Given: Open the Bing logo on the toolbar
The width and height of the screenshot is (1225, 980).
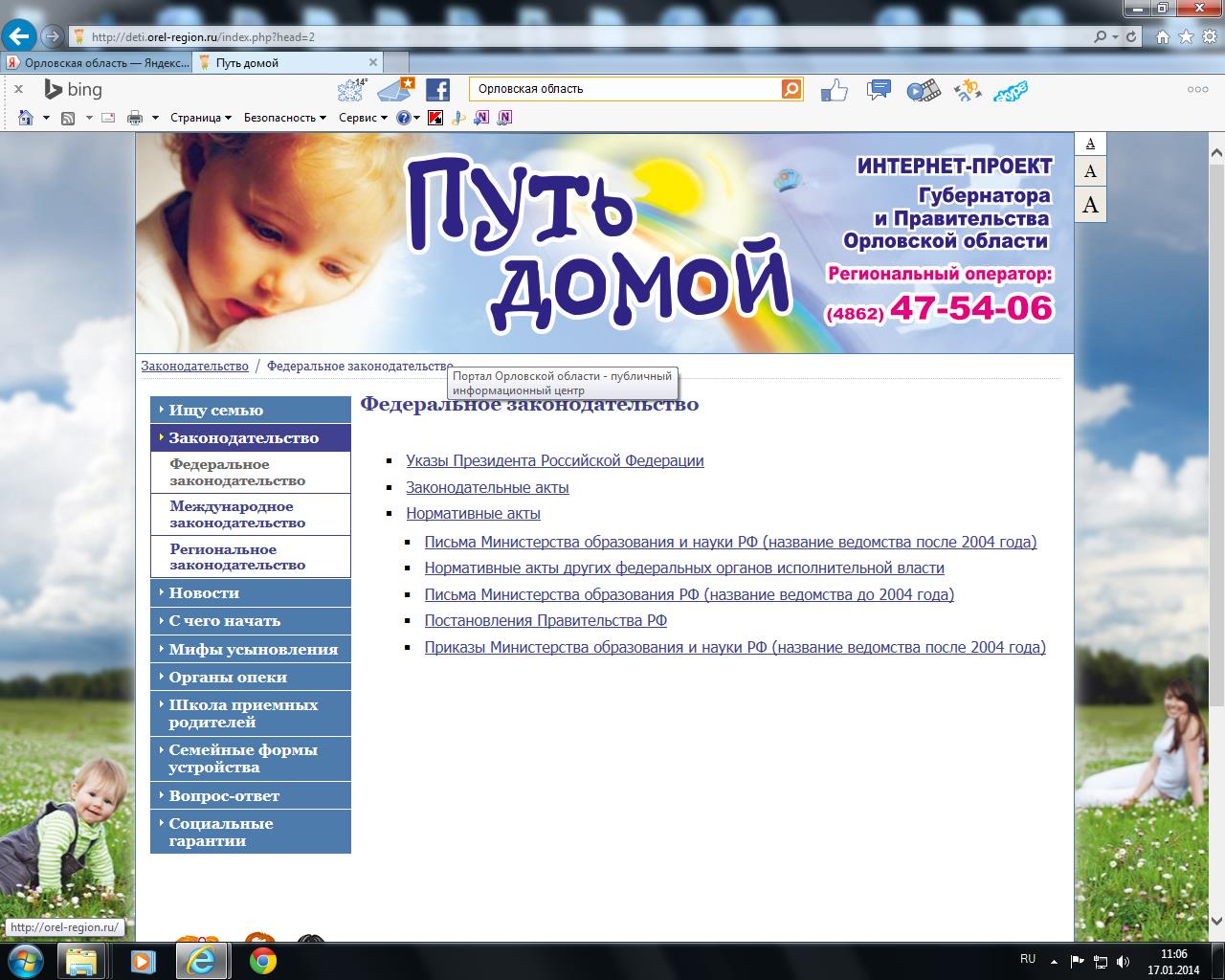Looking at the screenshot, I should (x=73, y=89).
